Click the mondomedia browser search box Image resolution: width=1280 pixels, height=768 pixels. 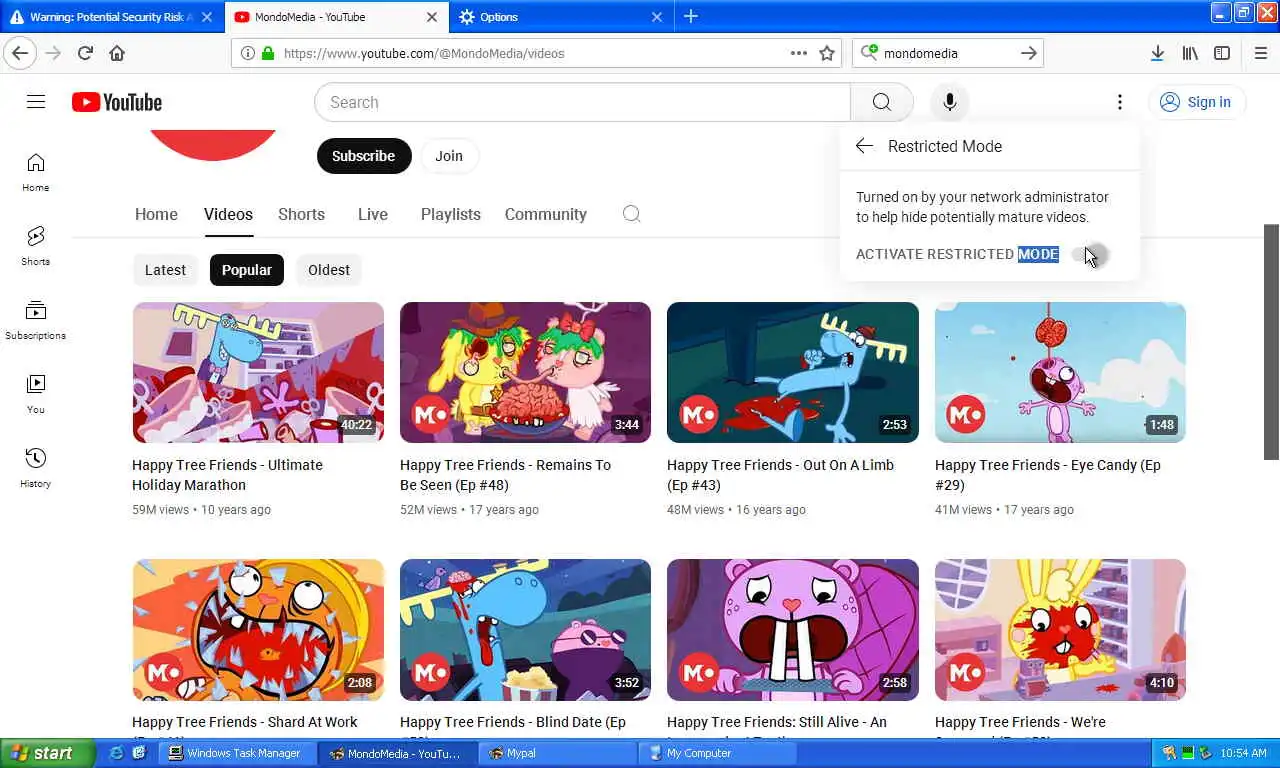(947, 53)
